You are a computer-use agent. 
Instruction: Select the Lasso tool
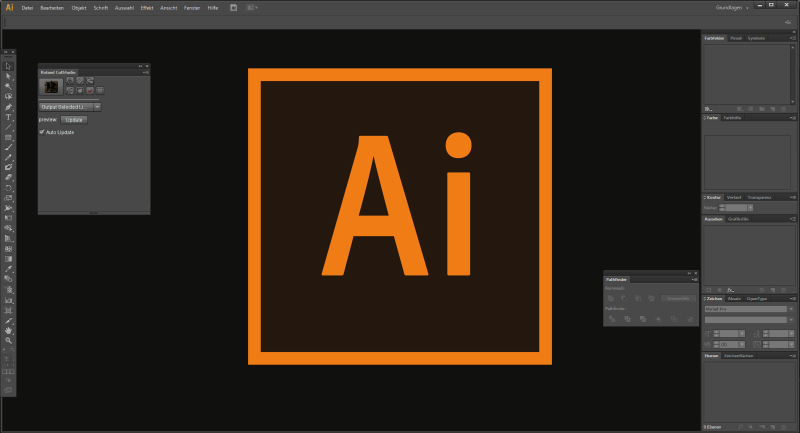click(8, 97)
